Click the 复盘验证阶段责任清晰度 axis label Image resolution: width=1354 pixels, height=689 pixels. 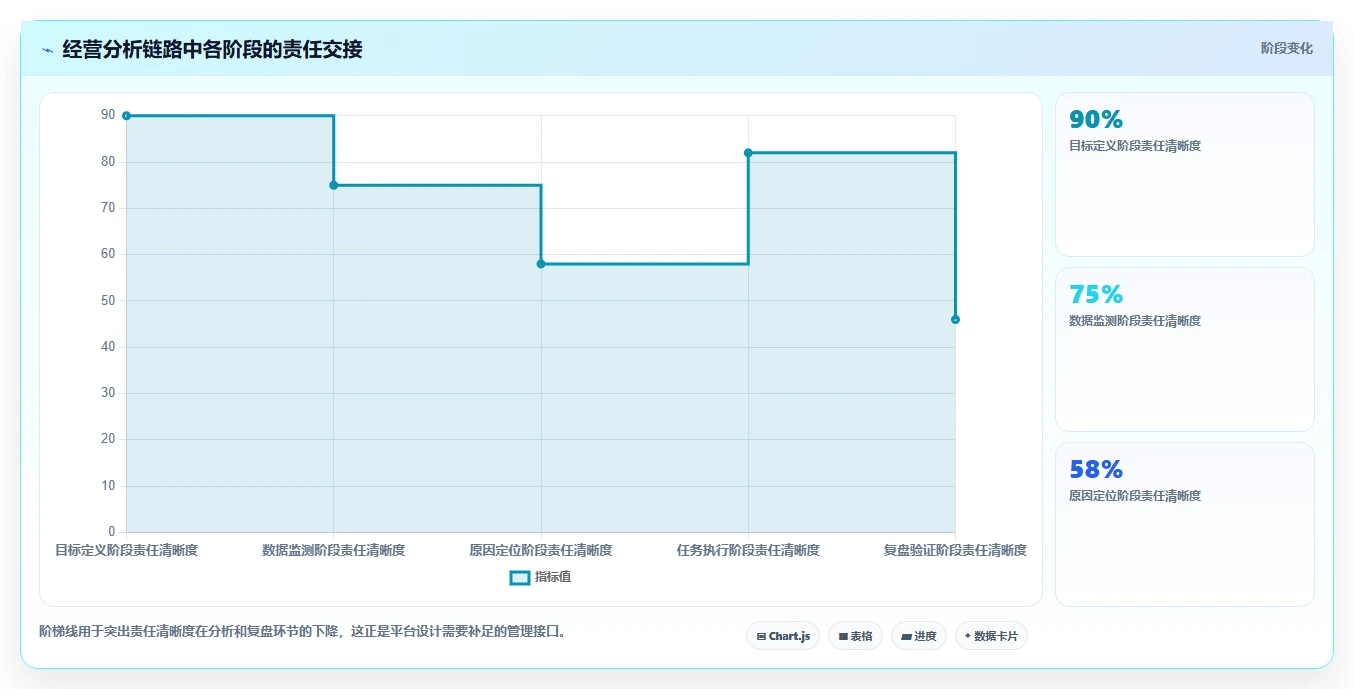pos(955,550)
